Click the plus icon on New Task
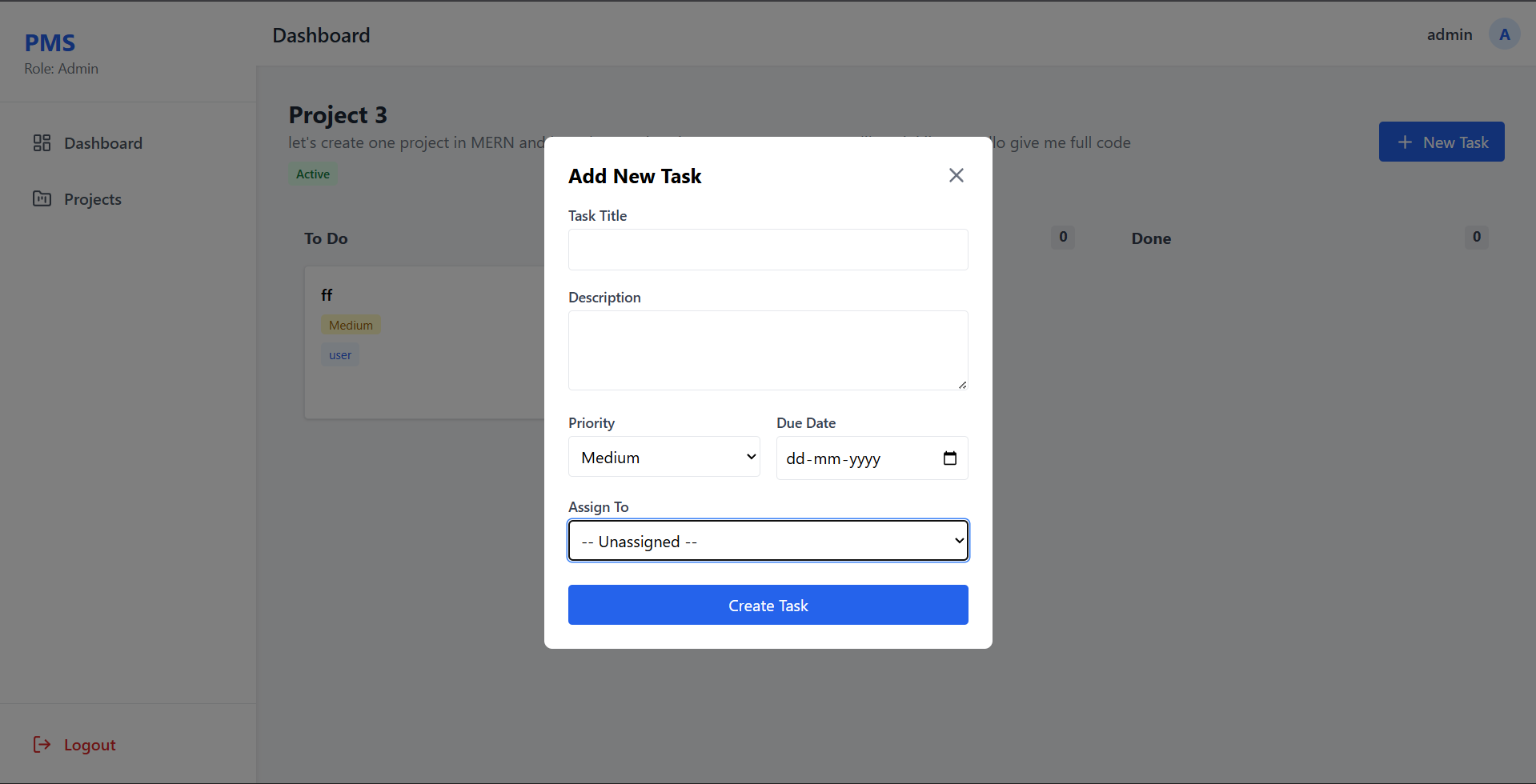1536x784 pixels. [1405, 142]
